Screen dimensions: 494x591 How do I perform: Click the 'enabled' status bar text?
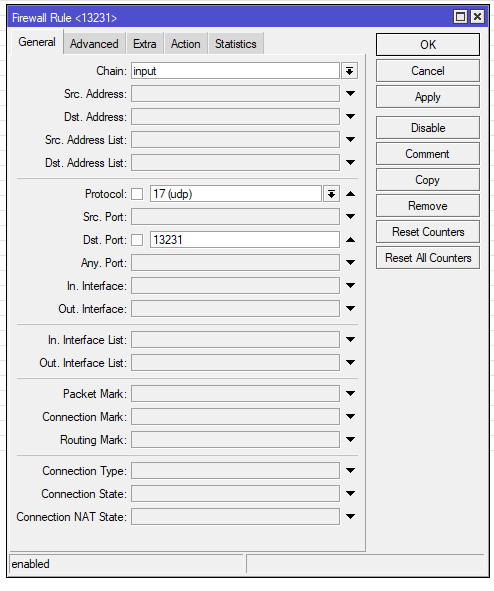[31, 564]
